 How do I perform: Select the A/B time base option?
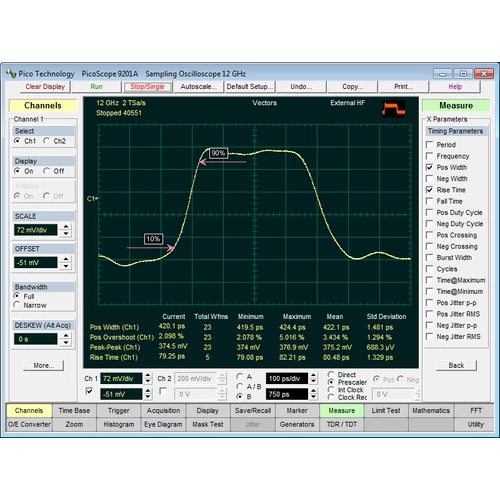click(239, 386)
